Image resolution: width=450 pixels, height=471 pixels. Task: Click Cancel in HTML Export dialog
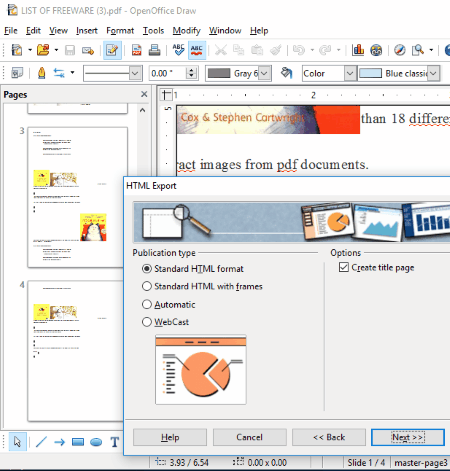[x=249, y=437]
